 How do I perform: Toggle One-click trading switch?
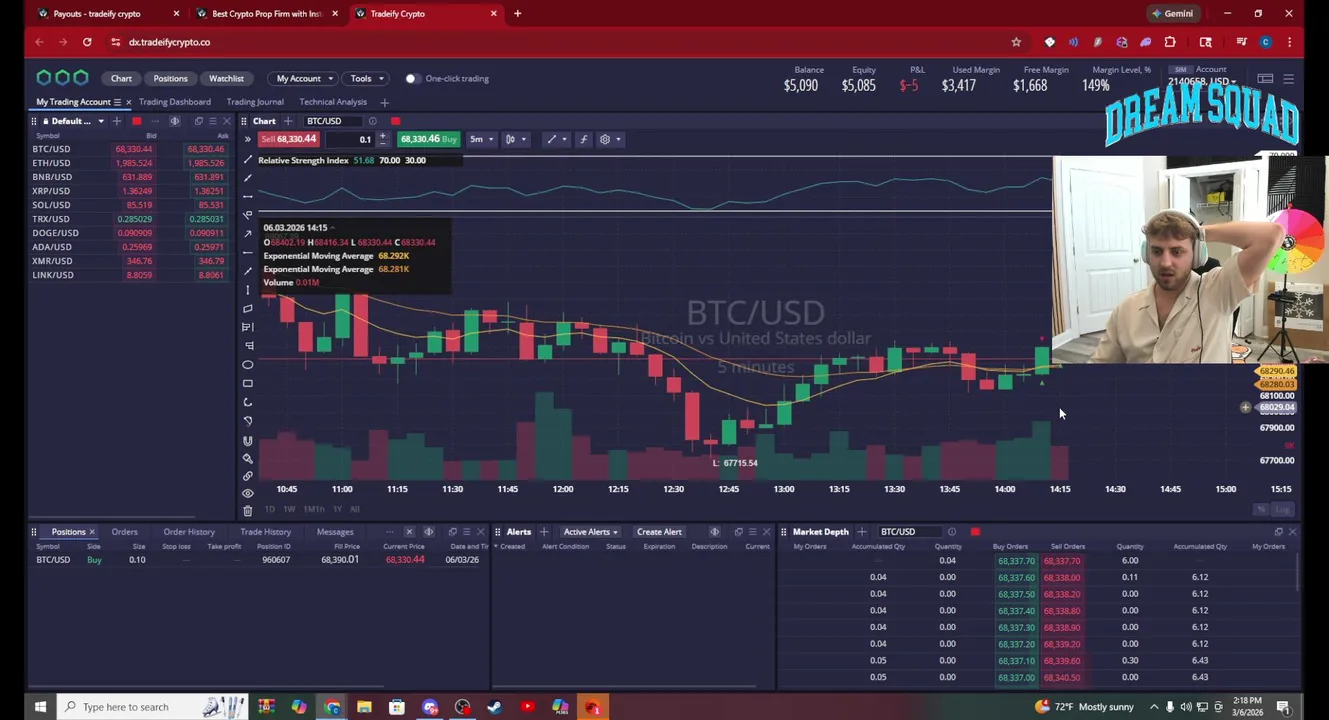click(x=411, y=79)
